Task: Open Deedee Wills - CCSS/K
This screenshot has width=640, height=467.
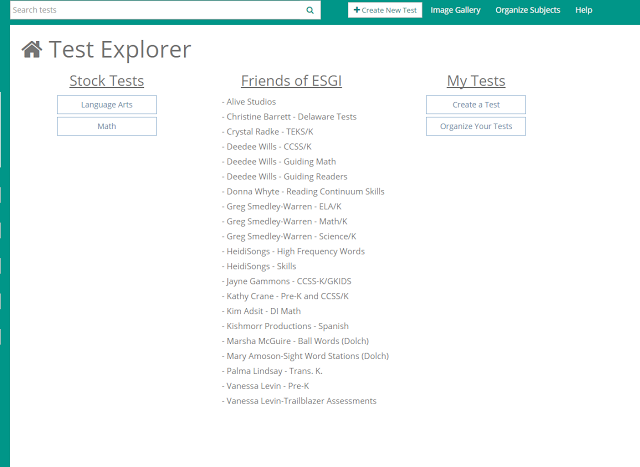Action: (x=267, y=147)
